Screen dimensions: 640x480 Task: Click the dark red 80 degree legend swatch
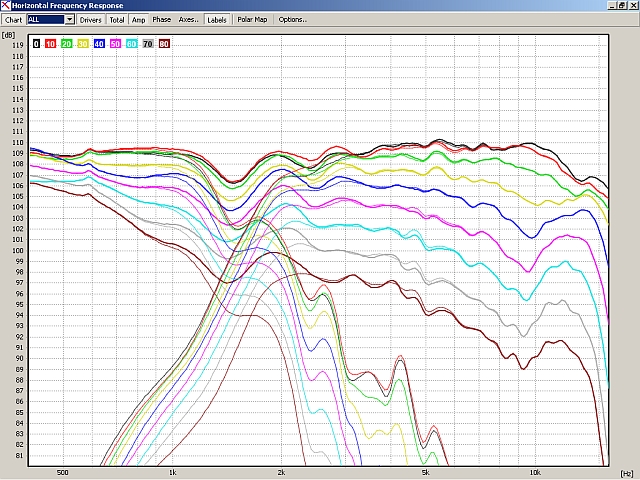tap(164, 44)
